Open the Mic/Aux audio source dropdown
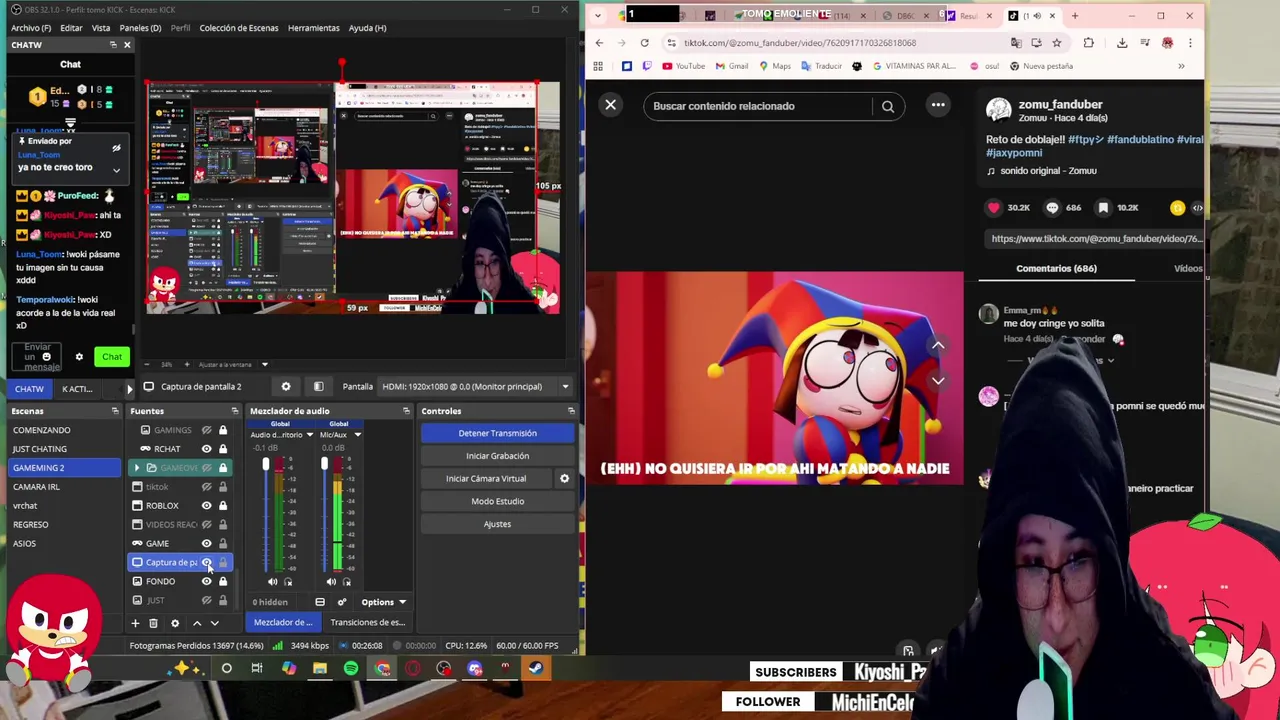This screenshot has height=720, width=1280. point(357,435)
